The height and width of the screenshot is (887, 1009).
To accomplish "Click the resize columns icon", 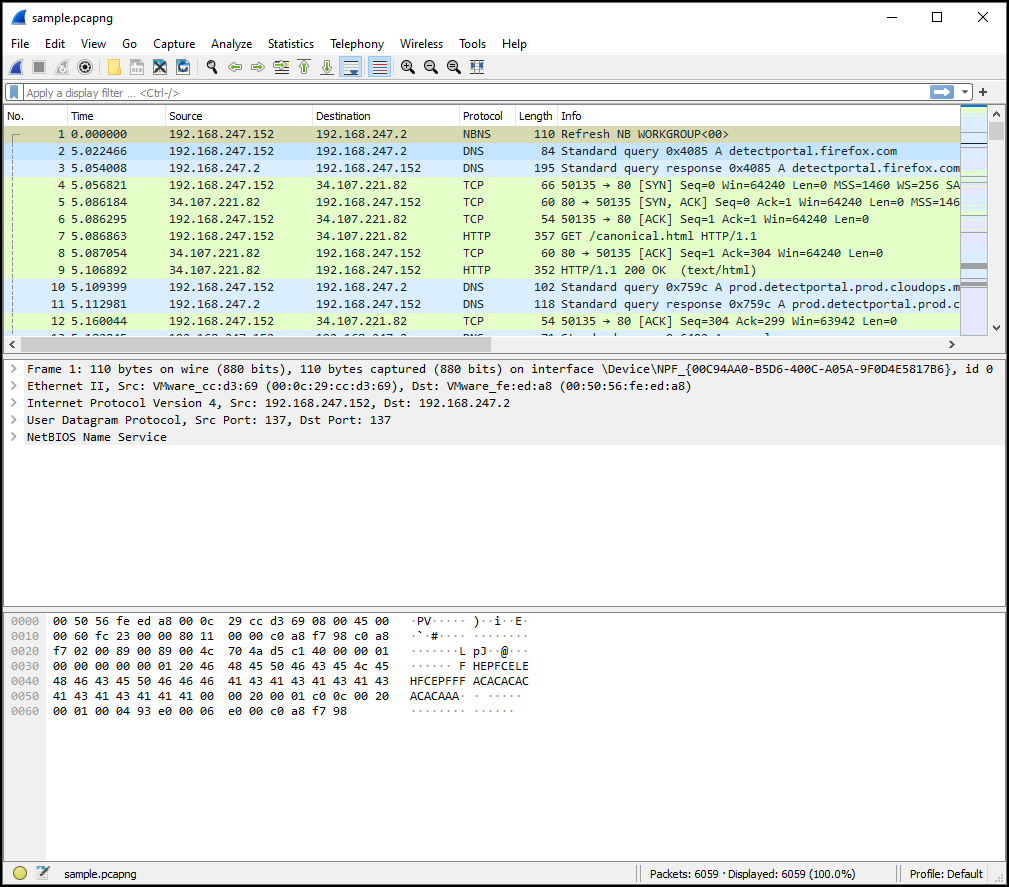I will point(477,67).
